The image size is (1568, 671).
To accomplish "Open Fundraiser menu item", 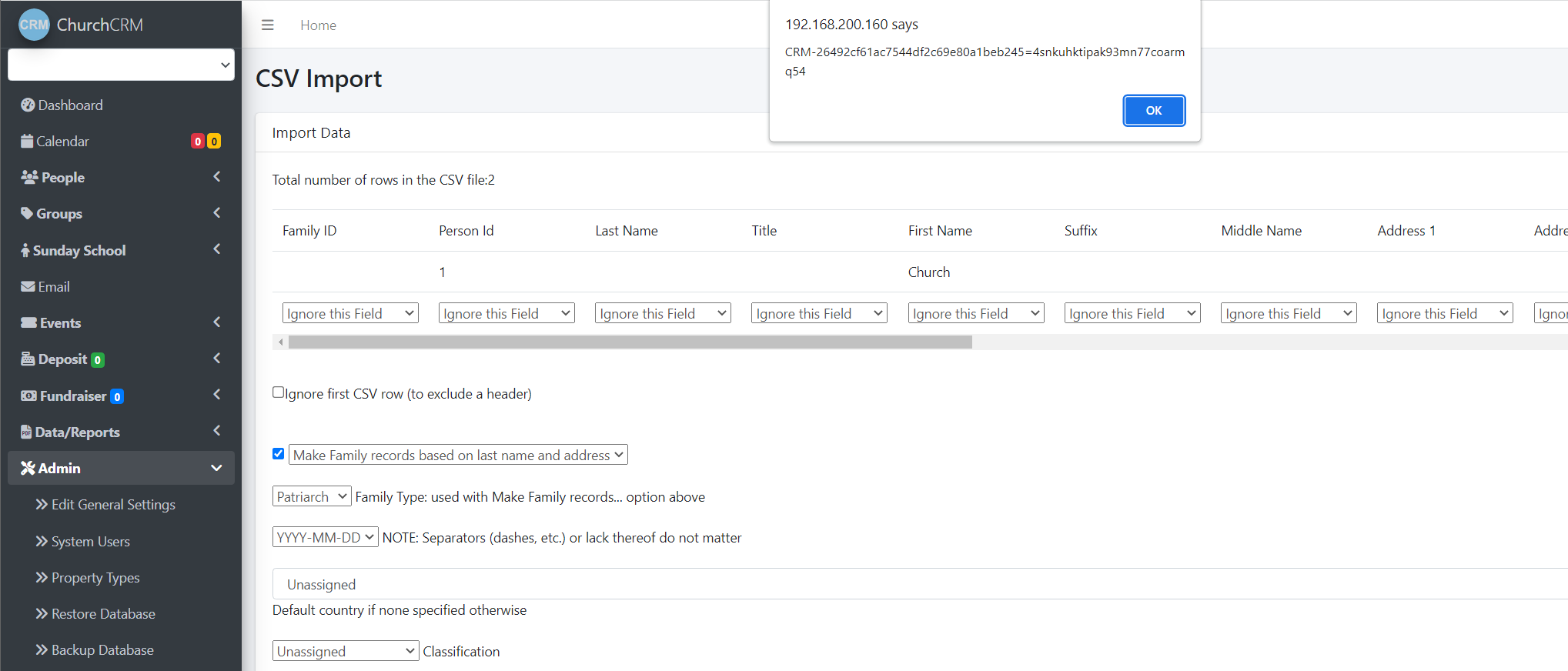I will (121, 396).
